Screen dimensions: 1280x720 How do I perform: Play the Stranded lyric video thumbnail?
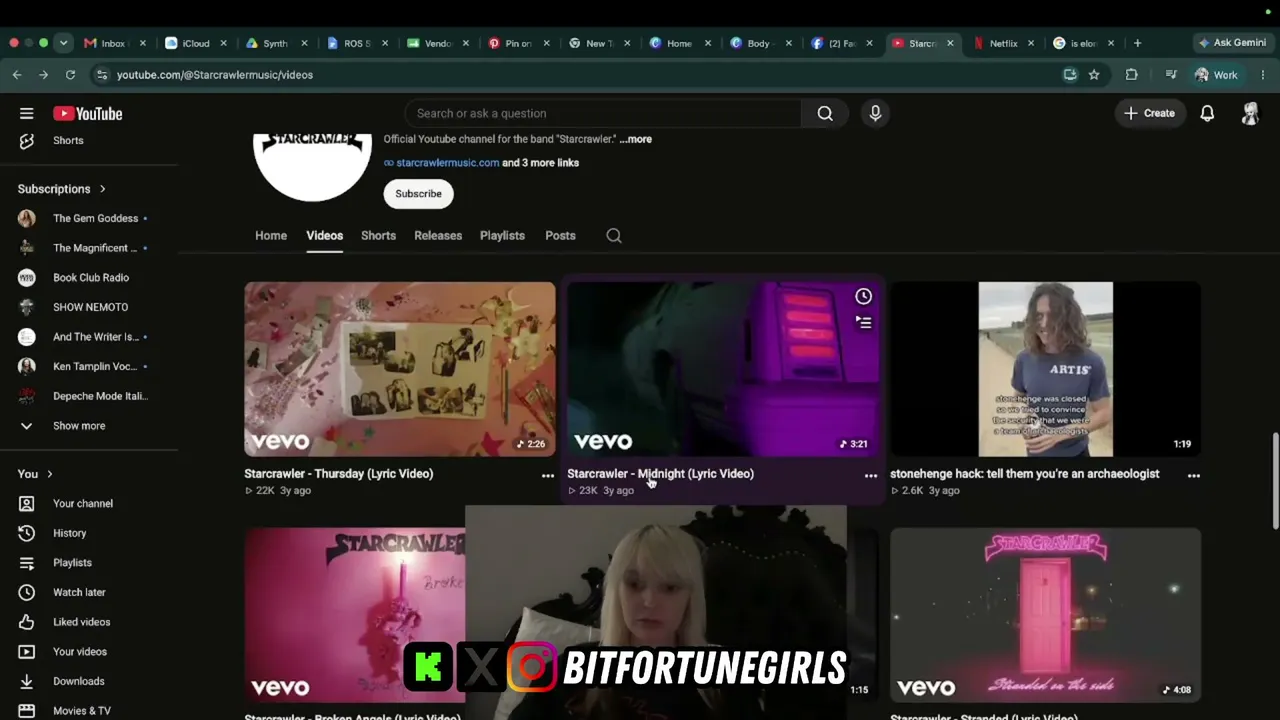[x=1045, y=615]
